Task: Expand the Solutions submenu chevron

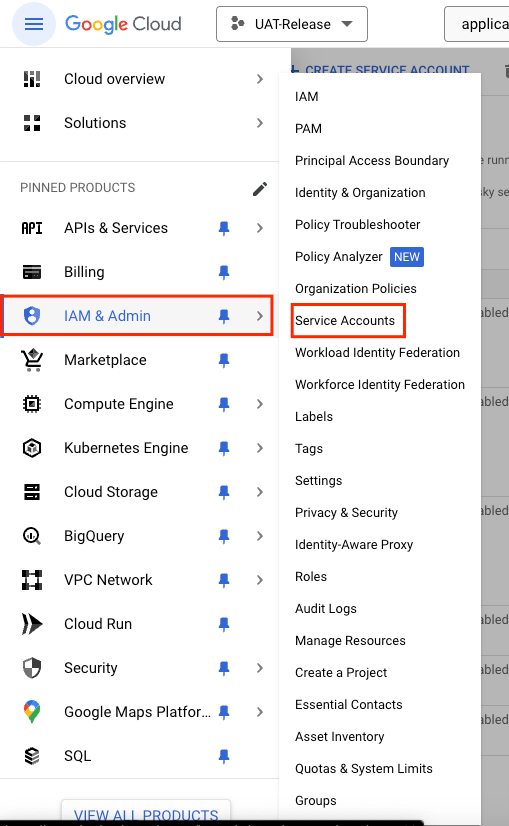Action: pos(260,123)
